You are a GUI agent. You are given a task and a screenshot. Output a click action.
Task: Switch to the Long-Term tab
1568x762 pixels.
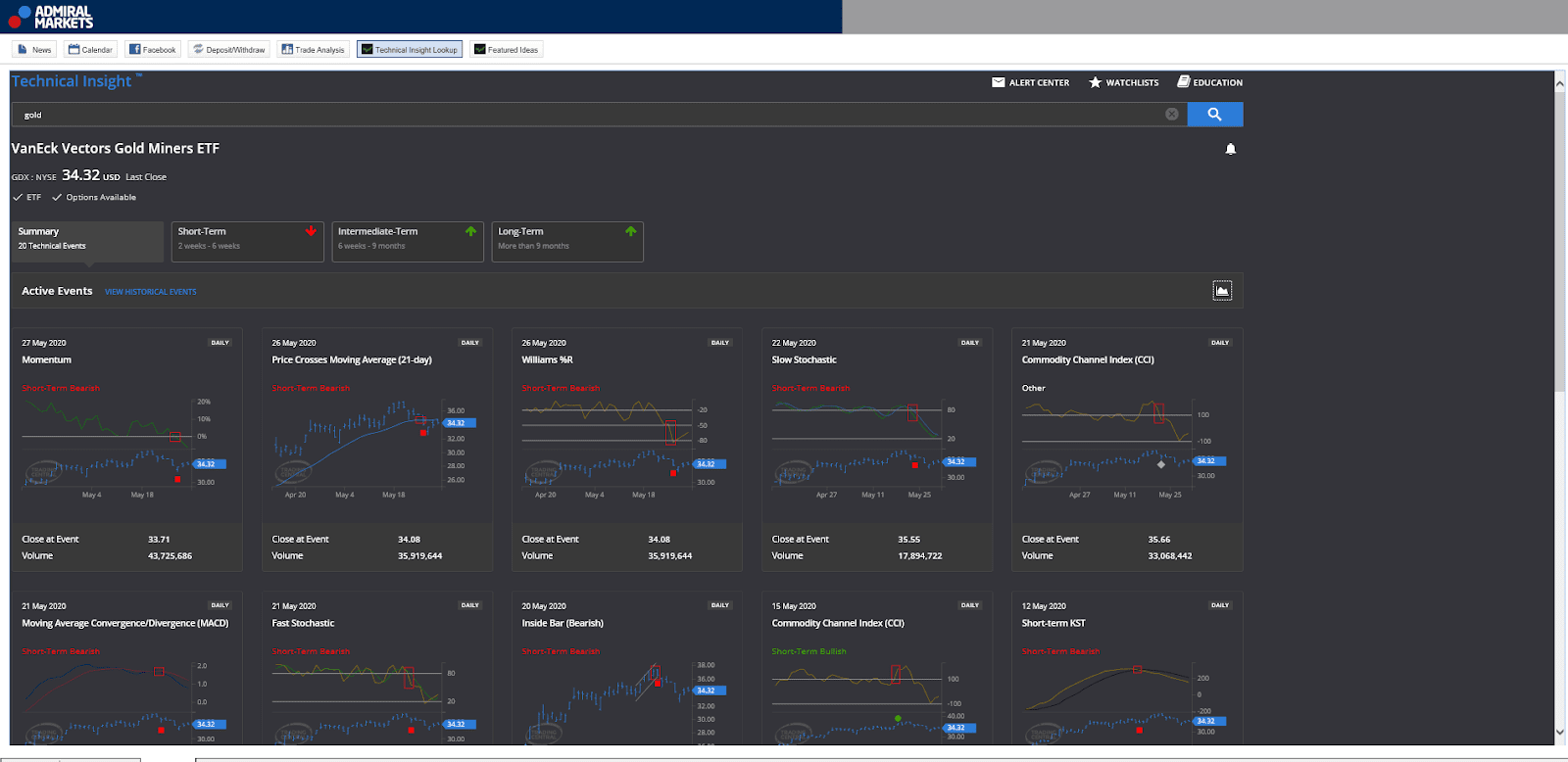click(x=567, y=241)
